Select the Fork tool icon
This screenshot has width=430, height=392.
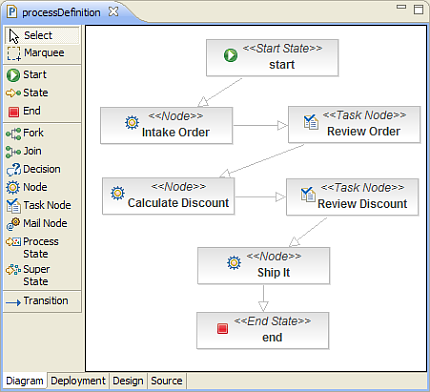13,133
